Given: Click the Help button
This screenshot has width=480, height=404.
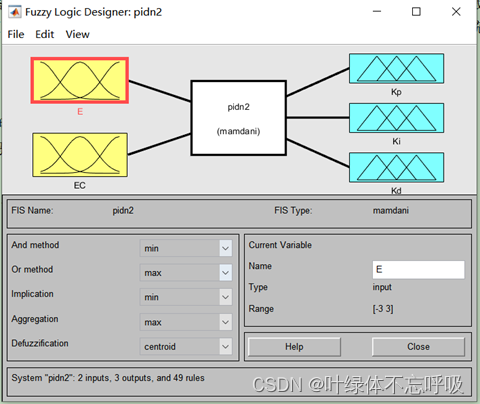Looking at the screenshot, I should [x=294, y=347].
